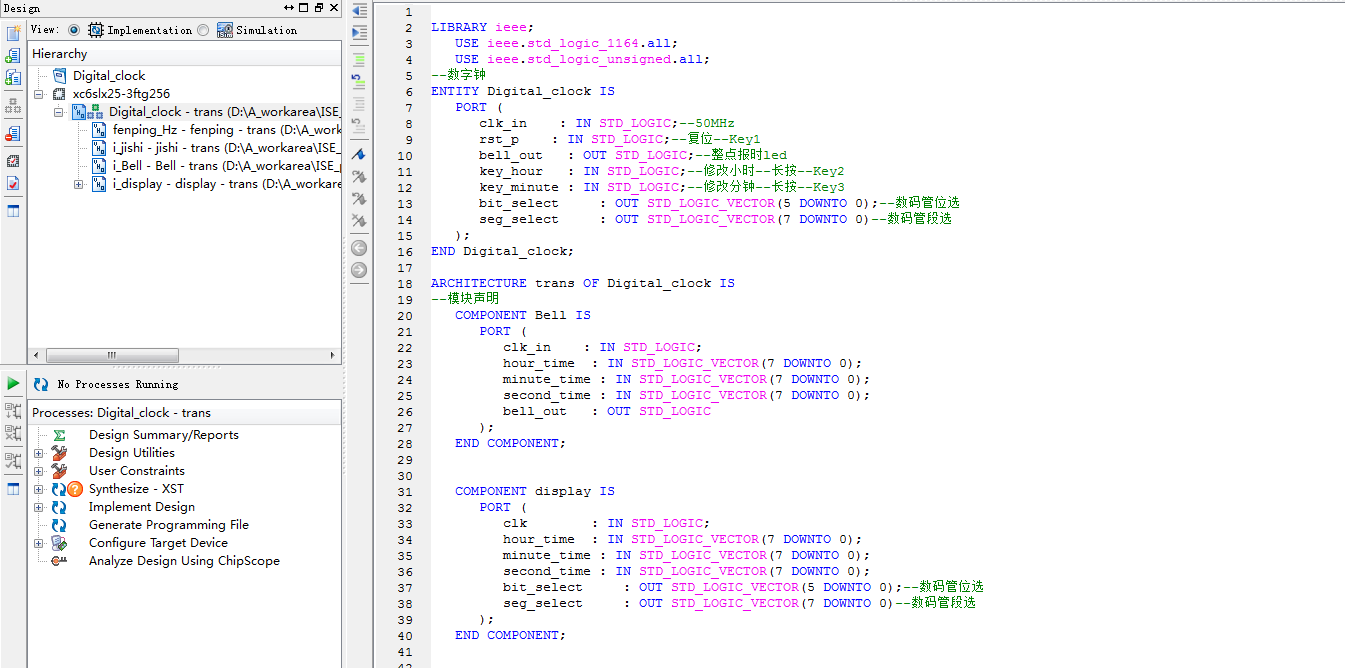Collapse the xc6slx25-3ftg256 device node

(39, 94)
